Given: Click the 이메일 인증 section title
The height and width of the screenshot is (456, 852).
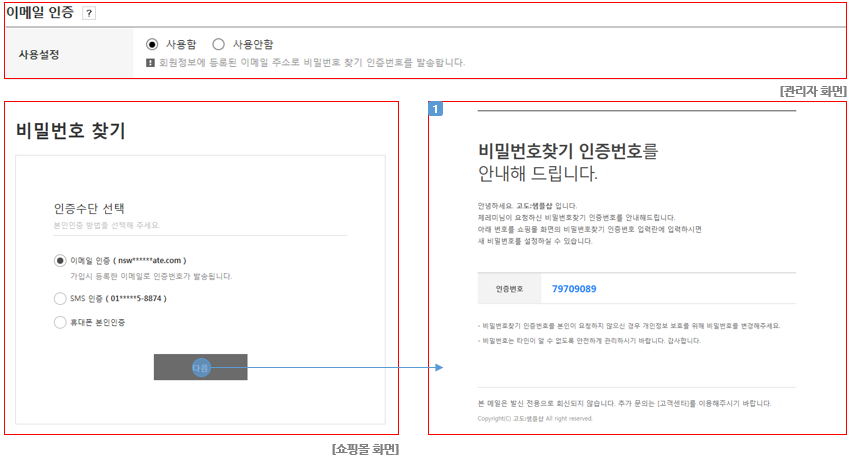Looking at the screenshot, I should click(40, 13).
